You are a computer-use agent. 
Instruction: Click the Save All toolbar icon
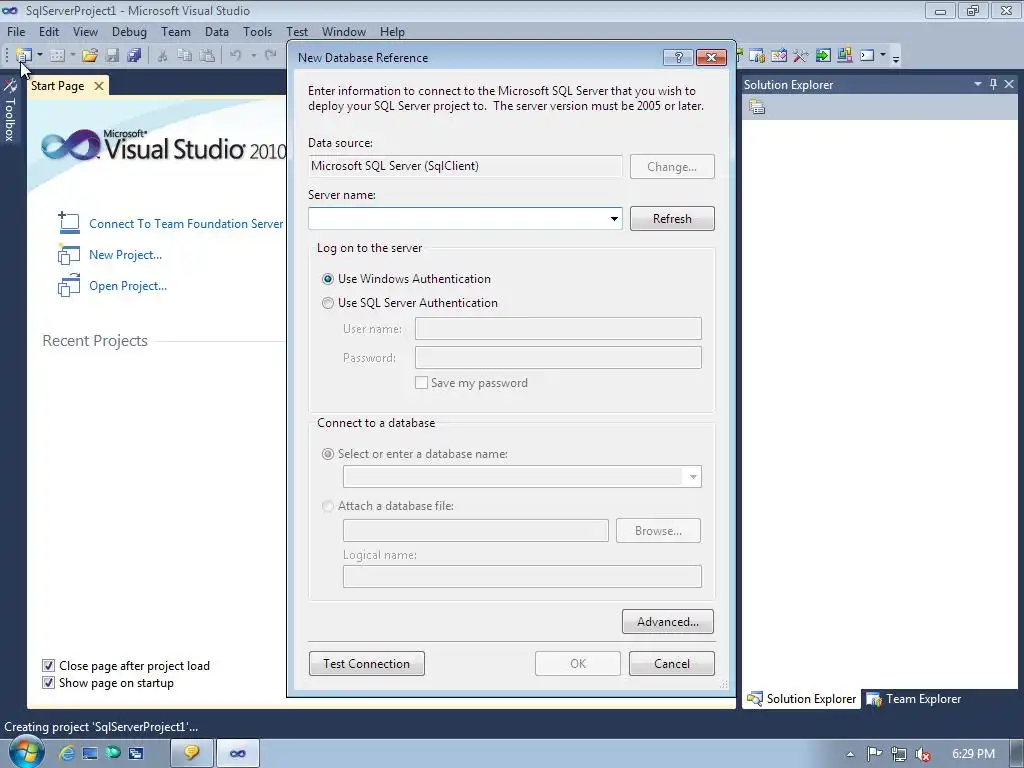(134, 56)
